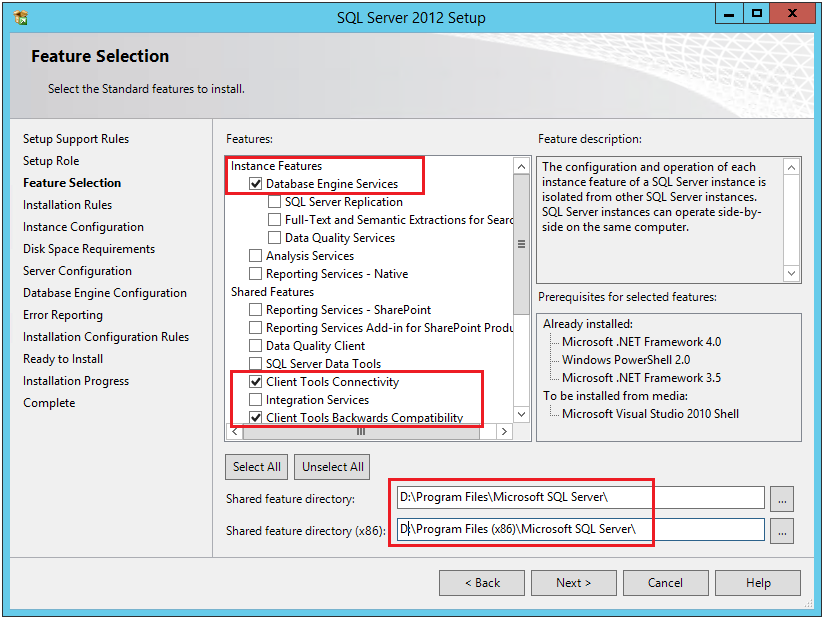The height and width of the screenshot is (620, 825).
Task: Click the feature description scroll down arrow
Action: point(791,273)
